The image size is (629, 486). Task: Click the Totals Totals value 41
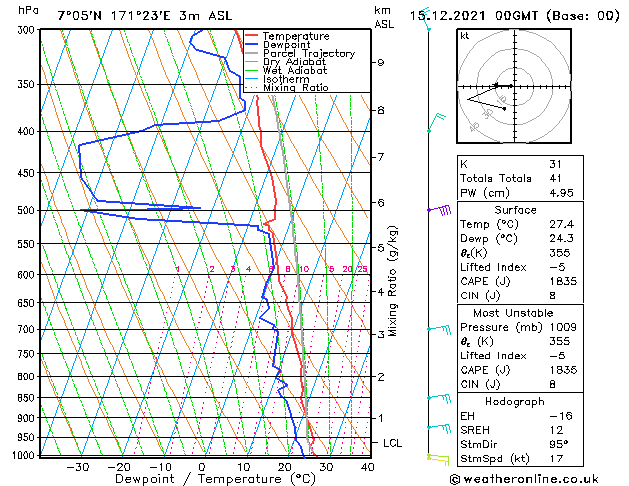click(556, 178)
